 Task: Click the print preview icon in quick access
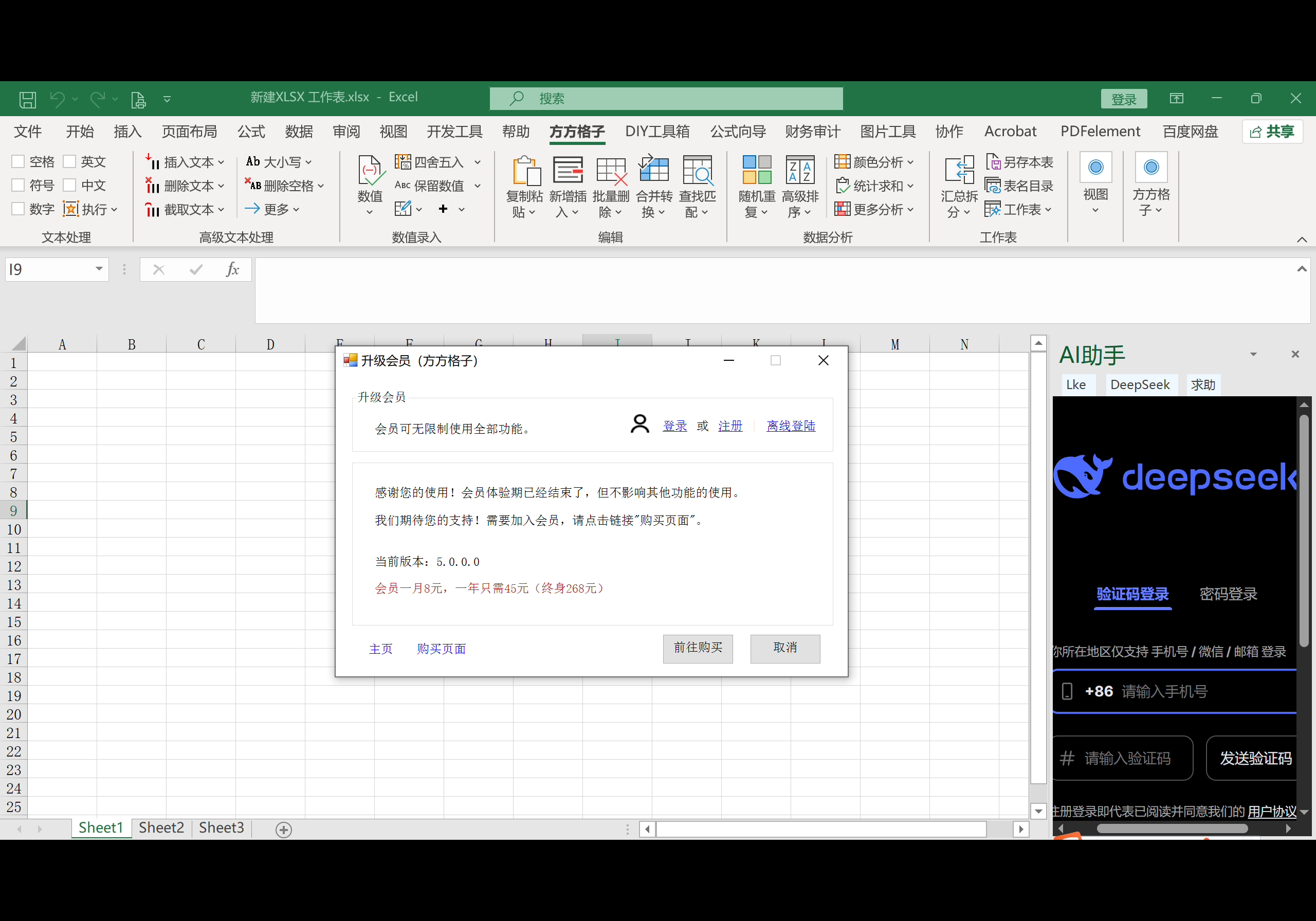[138, 99]
